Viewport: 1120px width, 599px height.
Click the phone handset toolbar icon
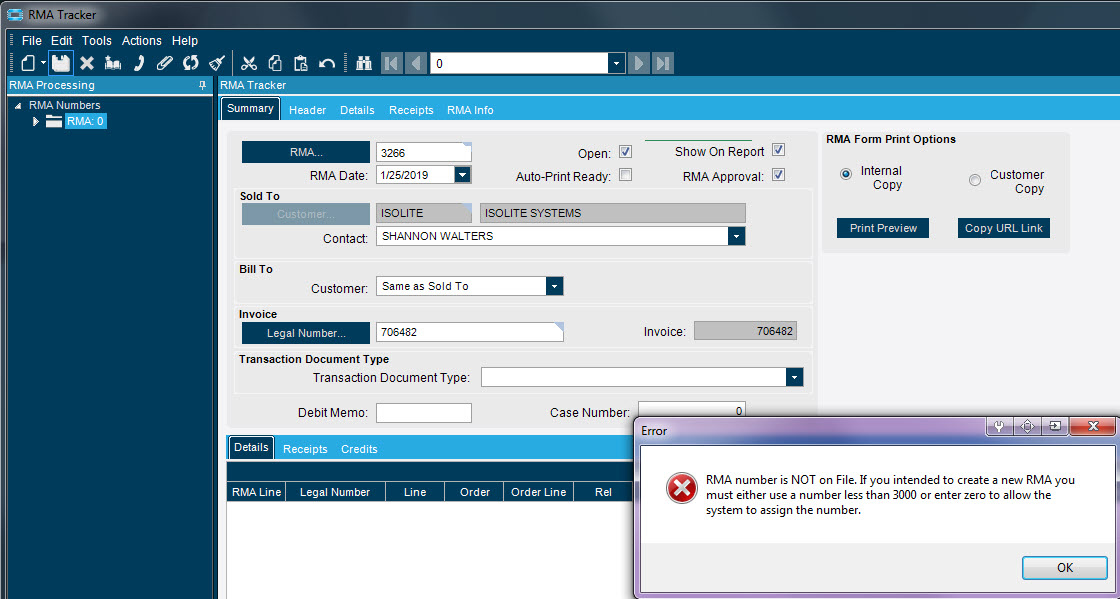139,63
